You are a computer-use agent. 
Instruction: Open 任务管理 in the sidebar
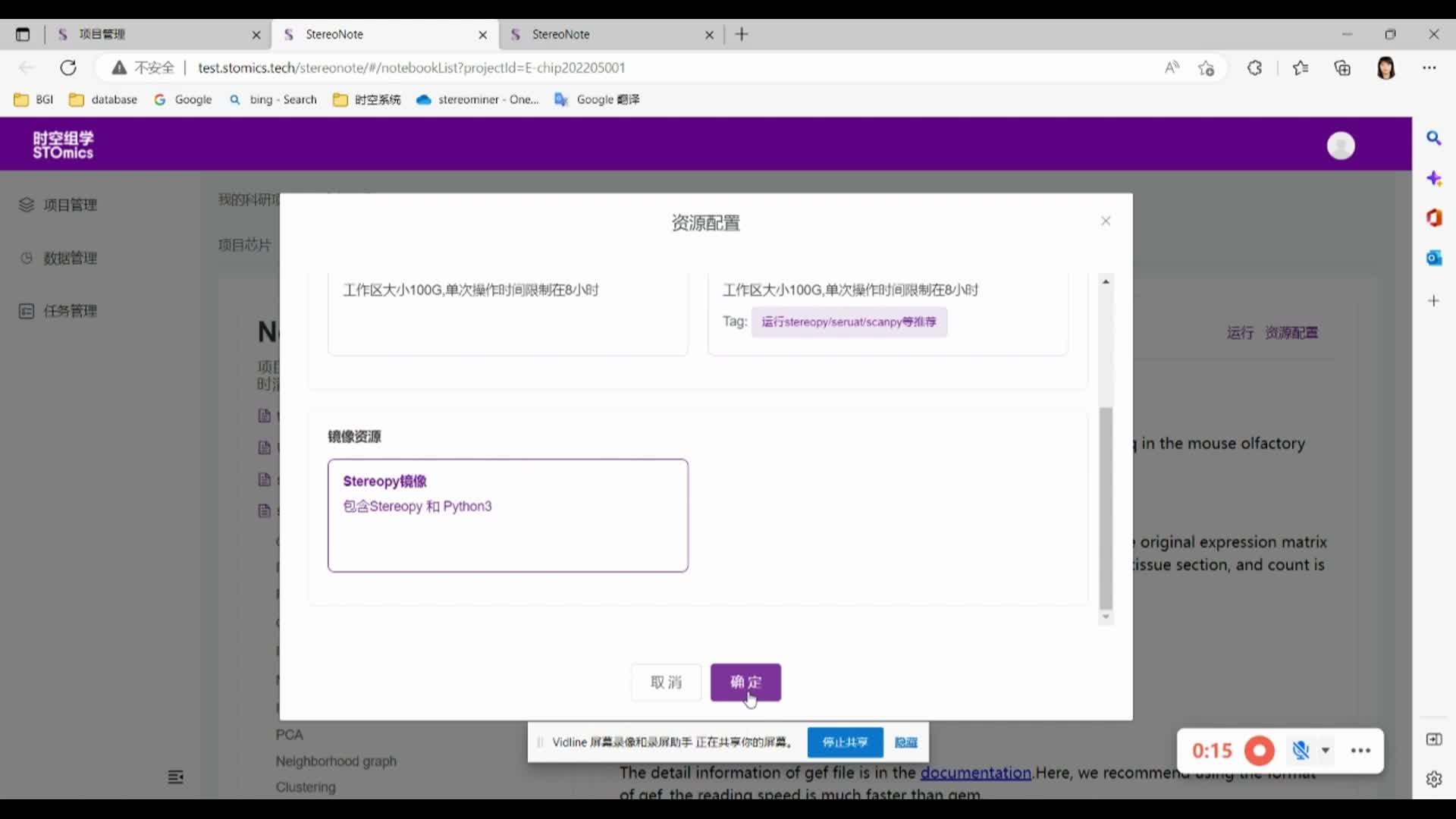(x=71, y=311)
